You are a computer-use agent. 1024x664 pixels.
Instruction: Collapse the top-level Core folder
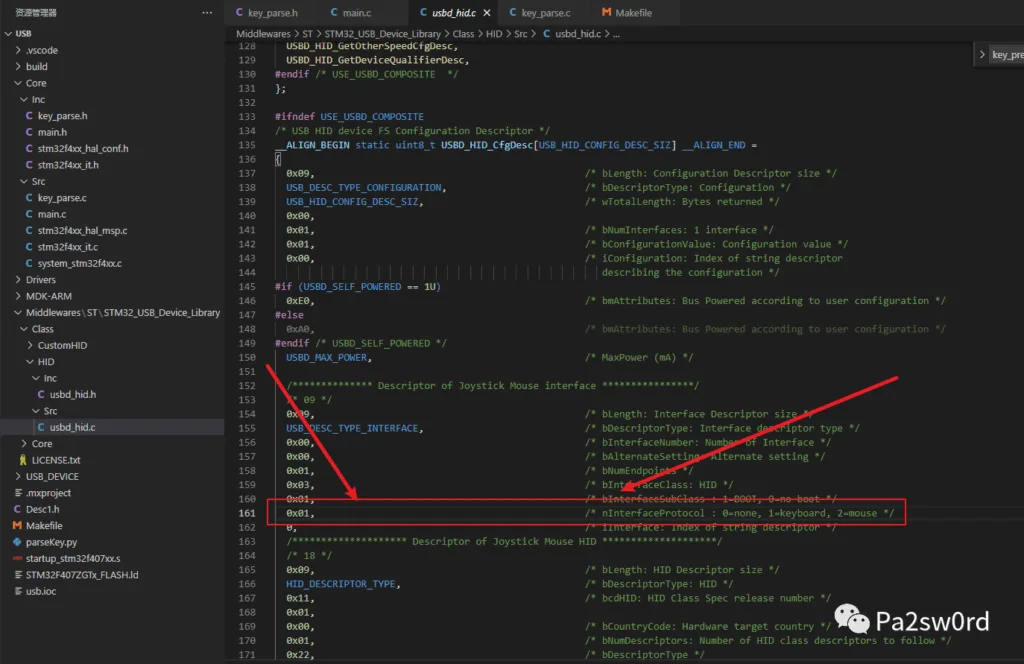(18, 83)
